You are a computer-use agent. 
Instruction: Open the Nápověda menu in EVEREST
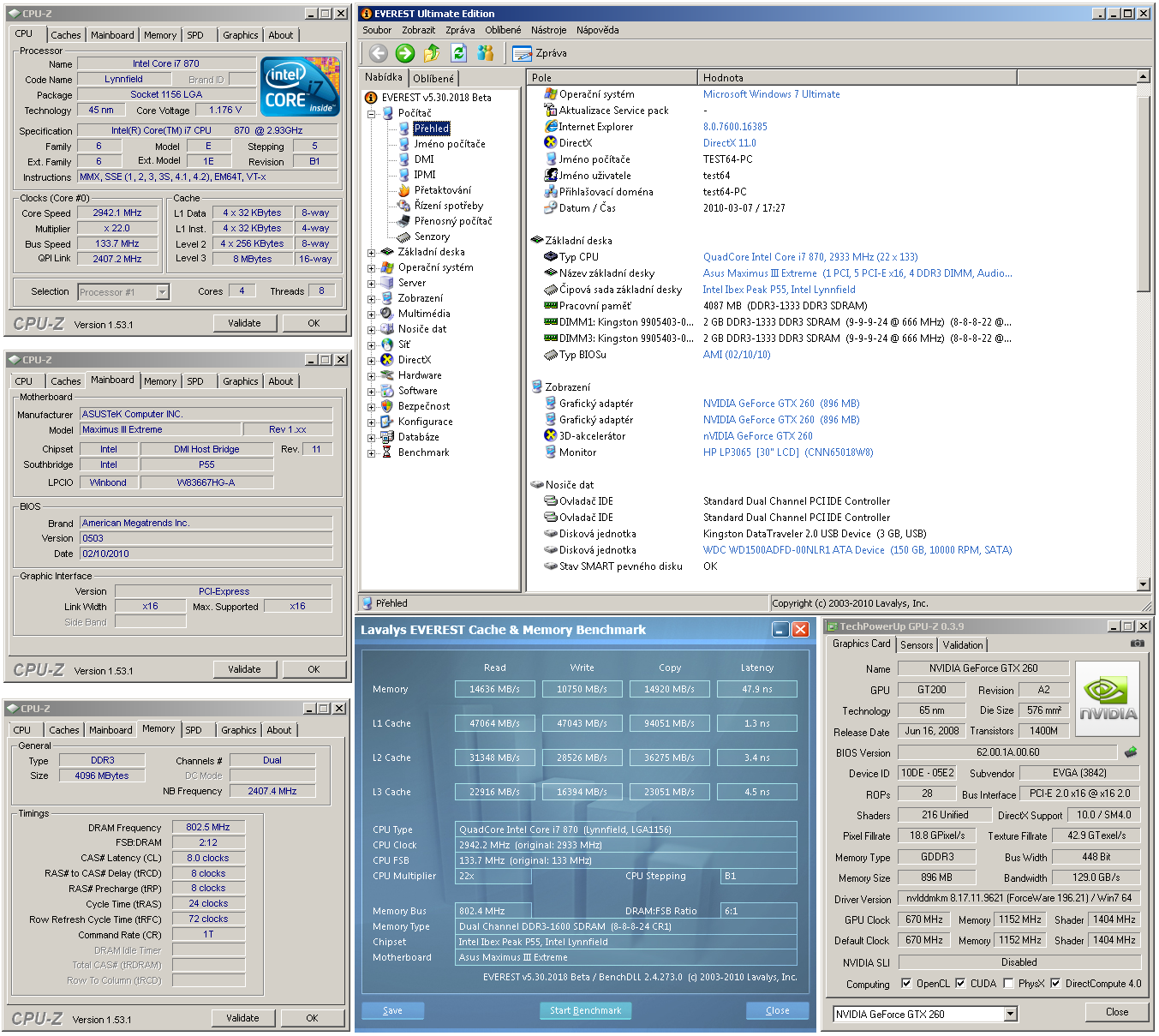[597, 30]
